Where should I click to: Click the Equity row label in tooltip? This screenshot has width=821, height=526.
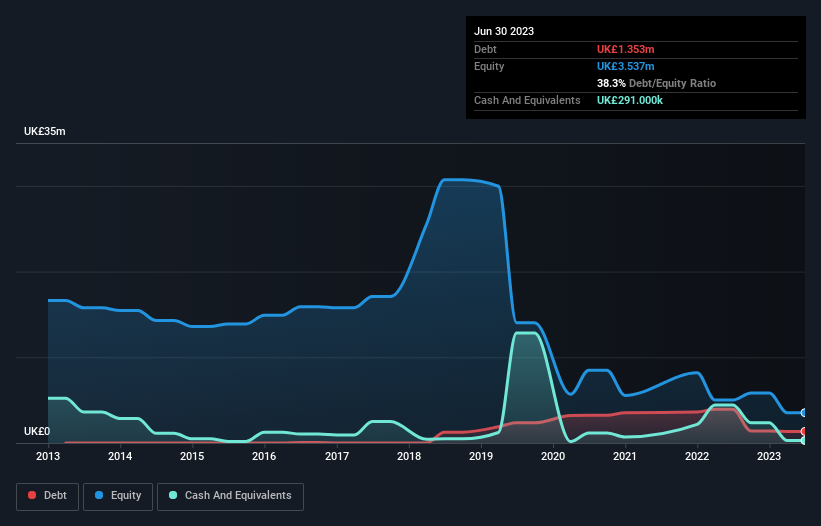point(489,66)
